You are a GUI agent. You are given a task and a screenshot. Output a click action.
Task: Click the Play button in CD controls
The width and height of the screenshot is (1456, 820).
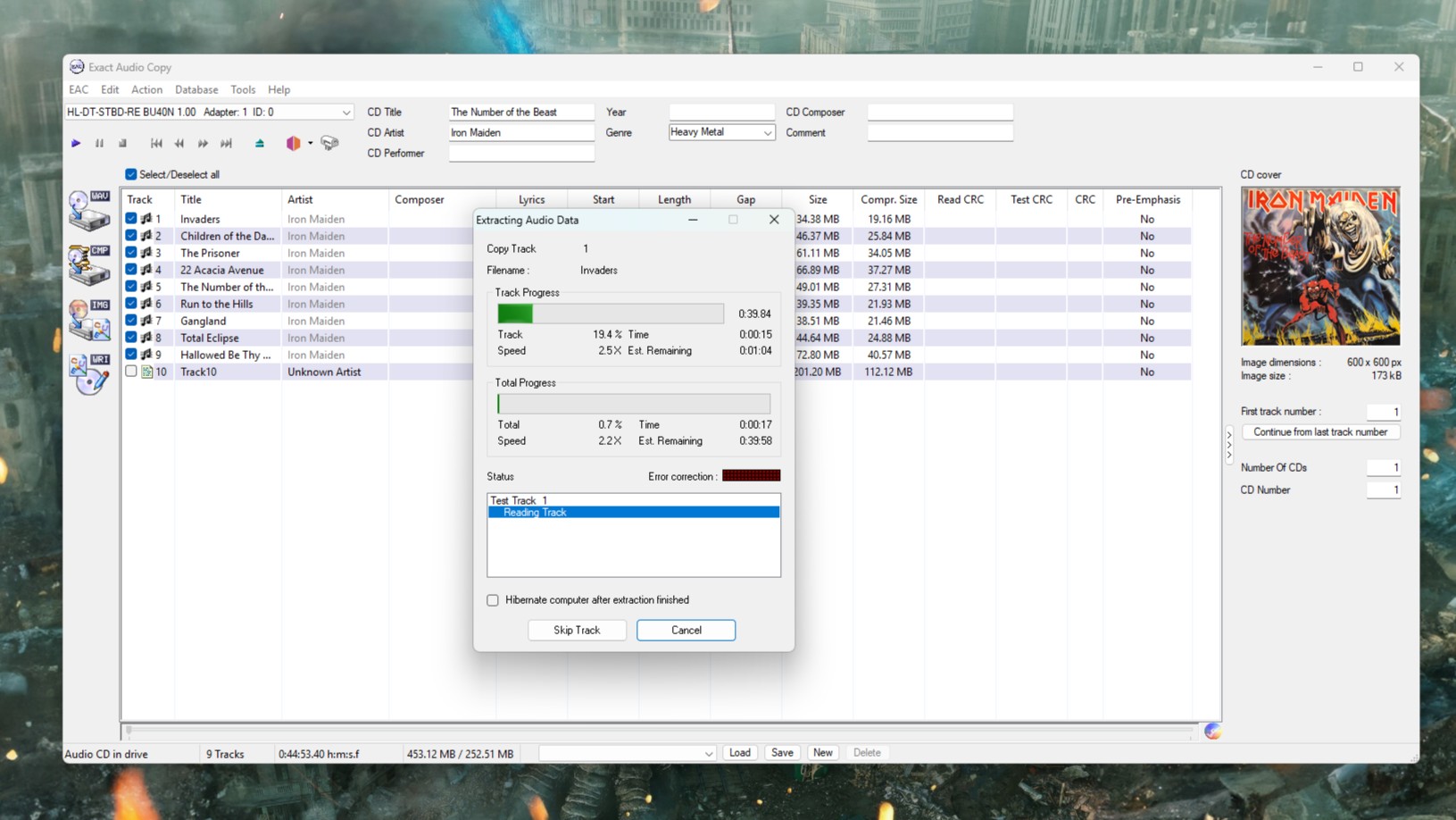[x=76, y=143]
